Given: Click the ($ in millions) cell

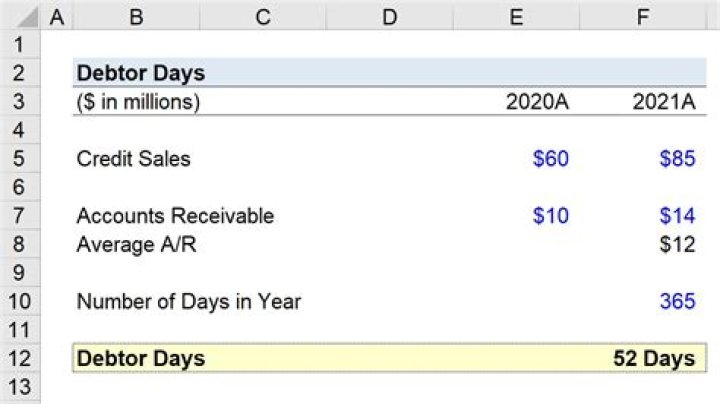Looking at the screenshot, I should click(x=138, y=102).
